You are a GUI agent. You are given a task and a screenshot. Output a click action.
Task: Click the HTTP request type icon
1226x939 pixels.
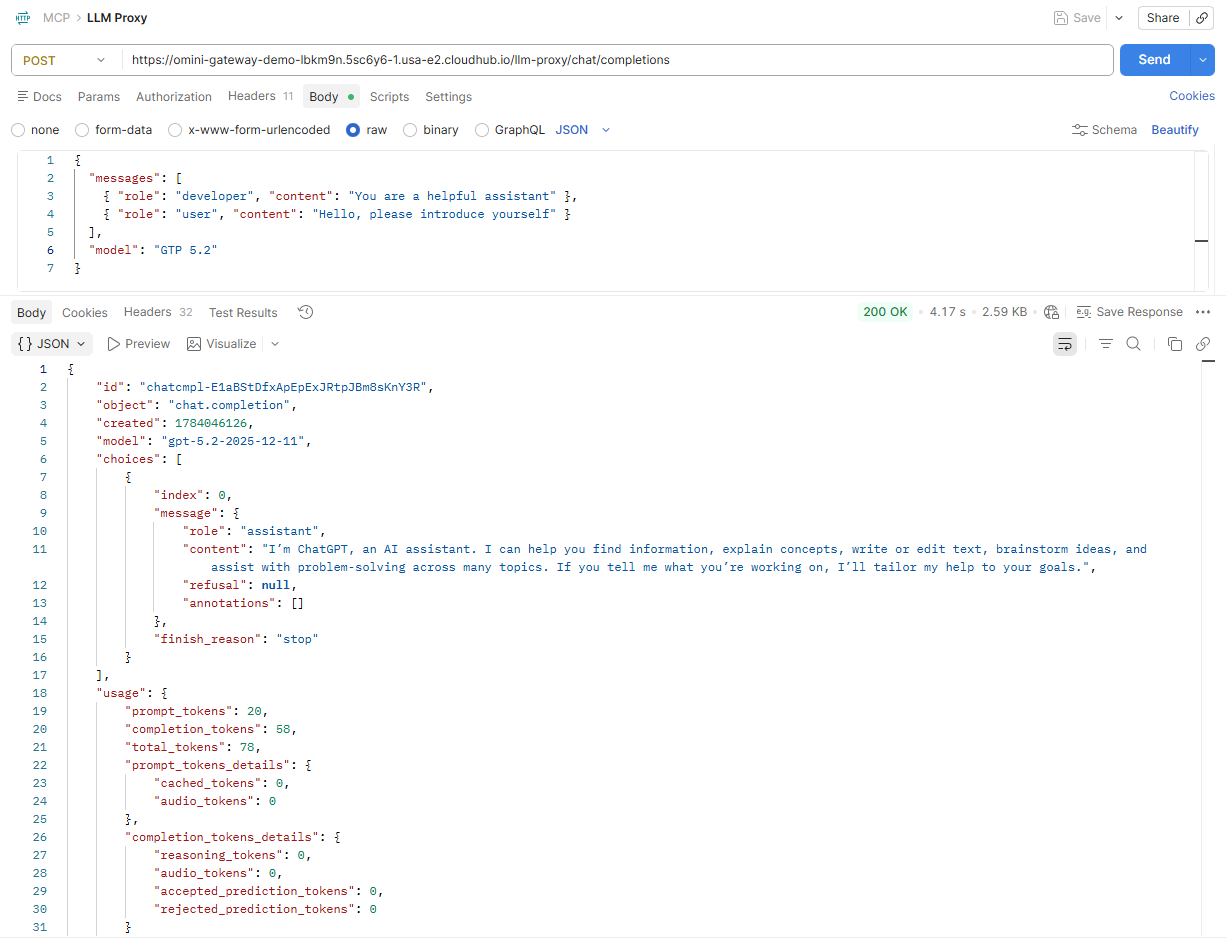tap(23, 18)
